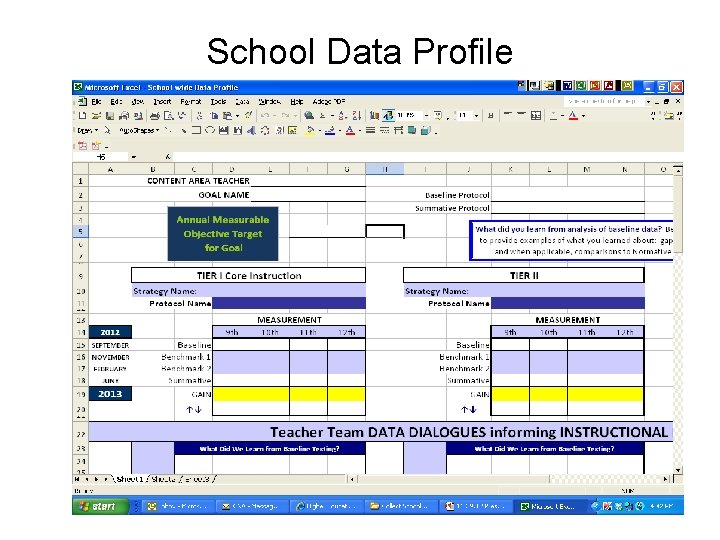Click the Merge and Center icon

click(x=535, y=116)
